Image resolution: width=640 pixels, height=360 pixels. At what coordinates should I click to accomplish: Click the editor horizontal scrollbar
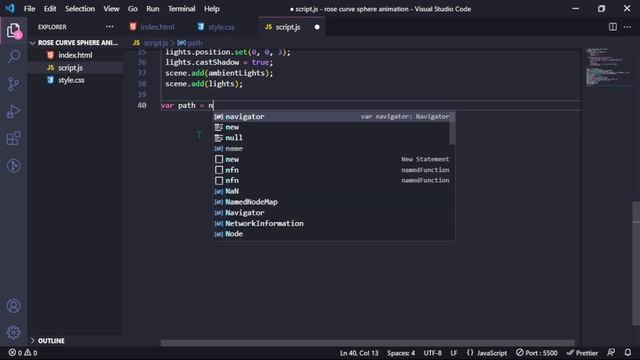click(x=367, y=343)
